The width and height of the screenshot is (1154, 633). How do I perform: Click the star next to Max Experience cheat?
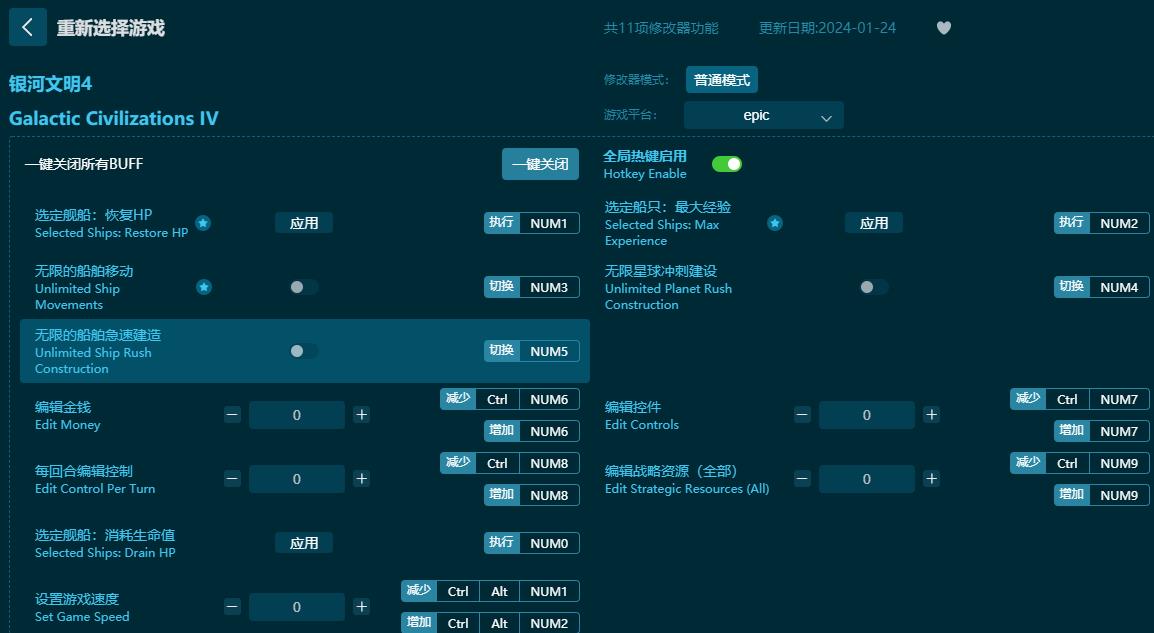775,224
